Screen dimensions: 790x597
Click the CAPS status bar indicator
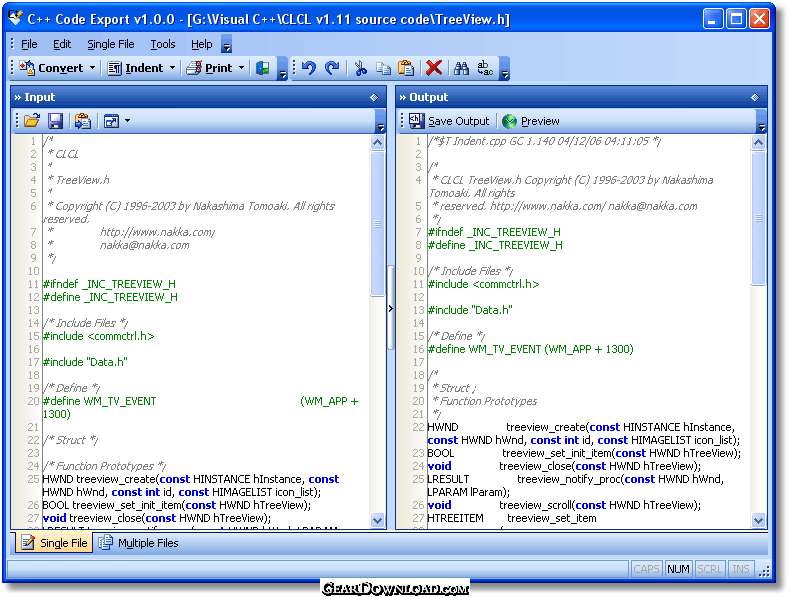(646, 569)
